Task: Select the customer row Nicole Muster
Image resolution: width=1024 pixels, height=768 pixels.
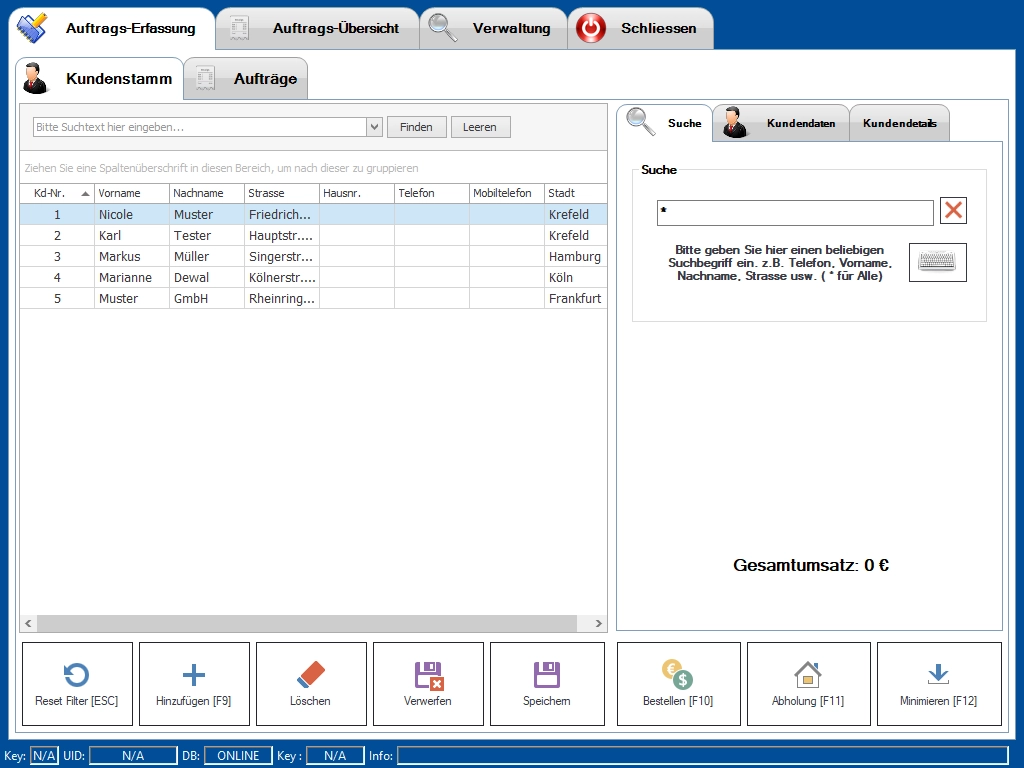Action: tap(200, 214)
